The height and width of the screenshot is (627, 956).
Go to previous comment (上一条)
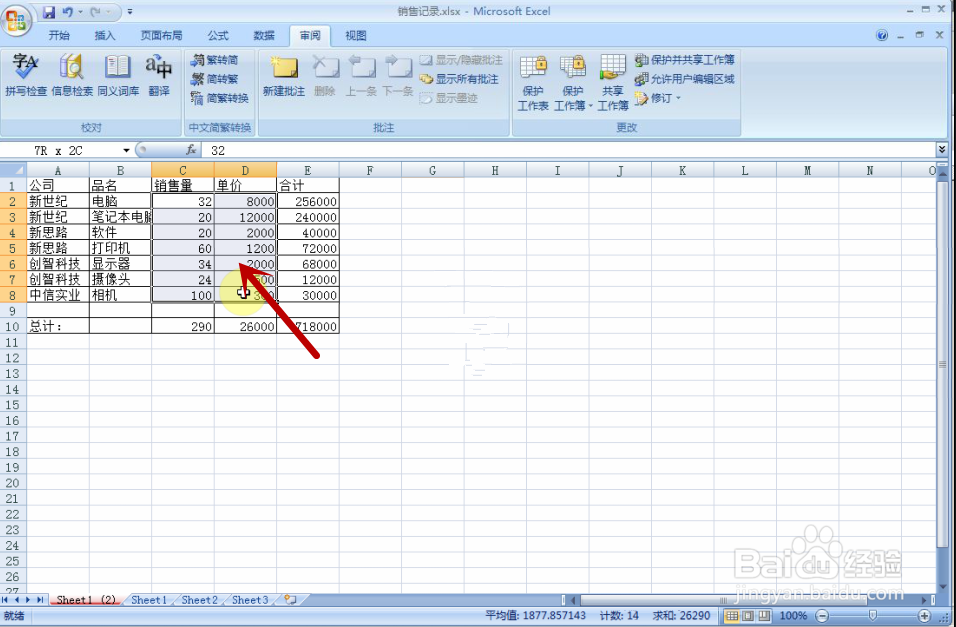click(x=361, y=76)
